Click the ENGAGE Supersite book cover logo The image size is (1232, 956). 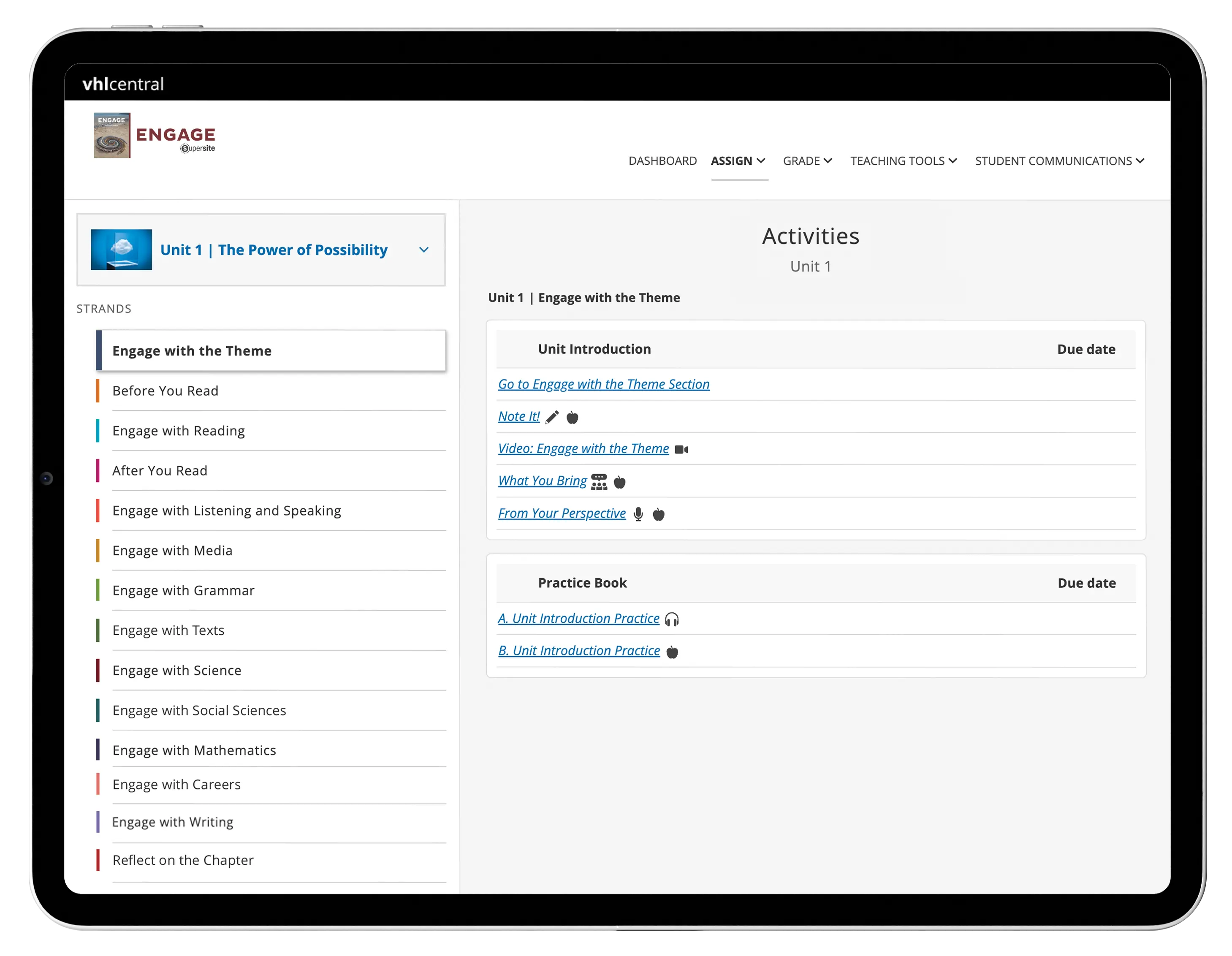pos(112,136)
